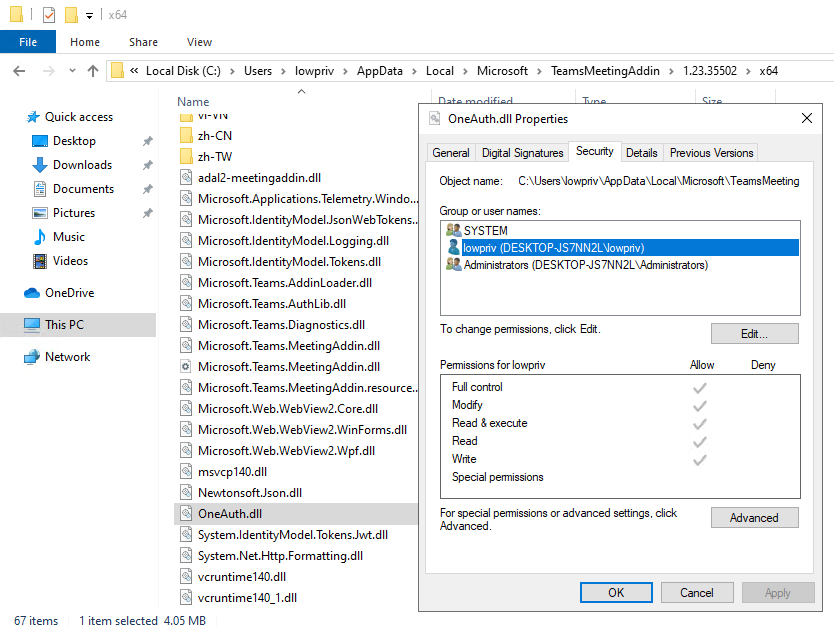Select the new-folder icon in title bar
834x632 pixels.
pos(71,15)
